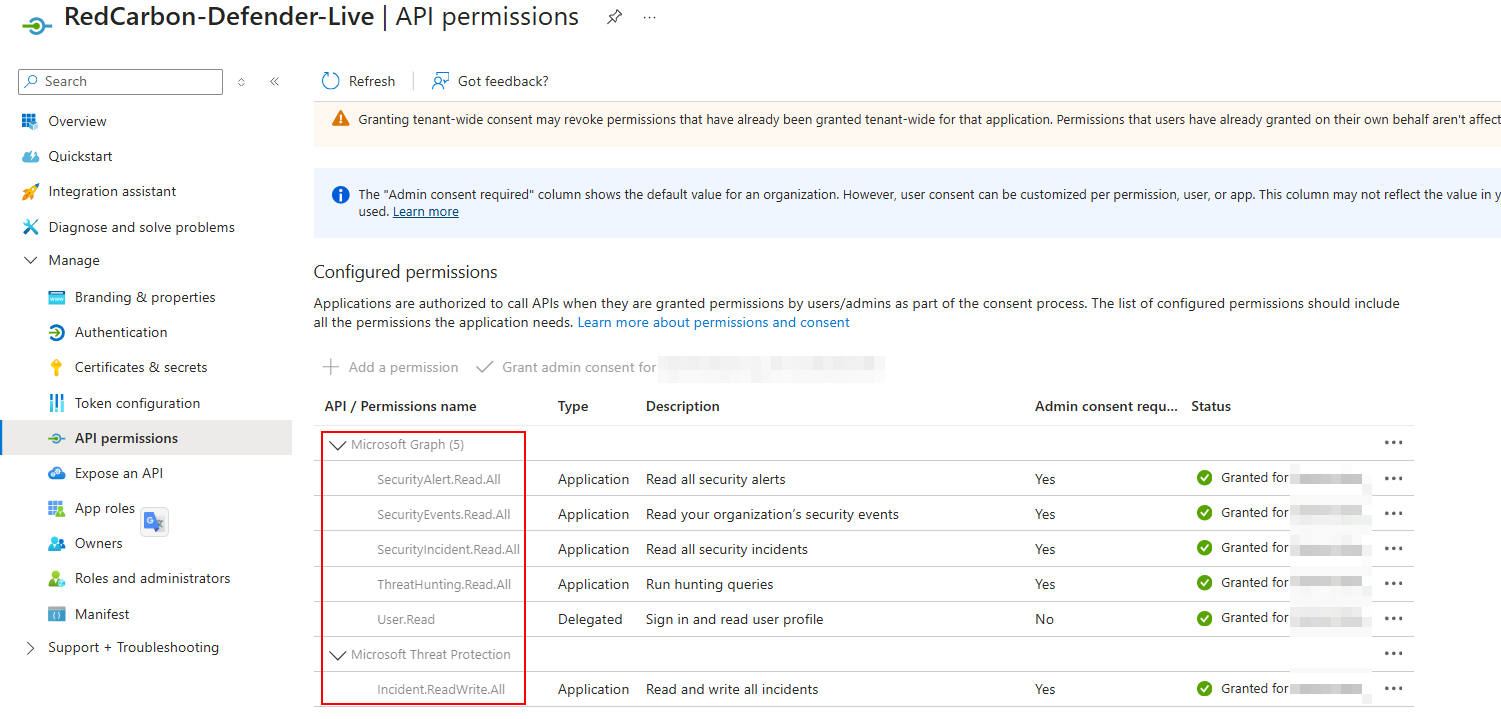Image resolution: width=1501 pixels, height=719 pixels.
Task: Open Learn more about permissions and consent
Action: 713,323
